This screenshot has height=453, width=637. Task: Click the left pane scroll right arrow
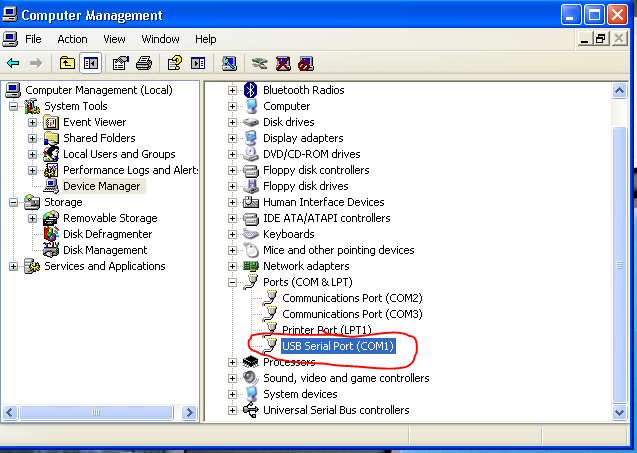pyautogui.click(x=189, y=413)
